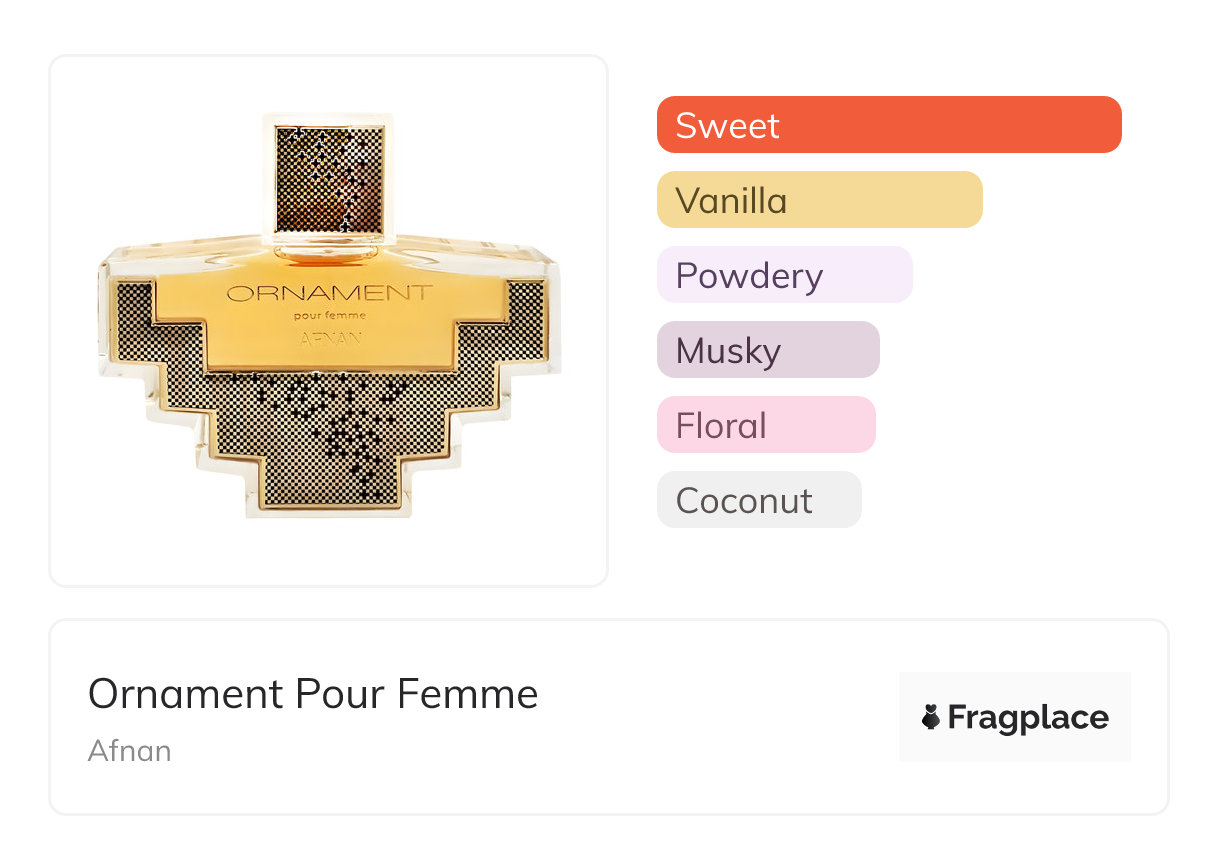
Task: Pick the Floral accord tag
Action: point(765,425)
